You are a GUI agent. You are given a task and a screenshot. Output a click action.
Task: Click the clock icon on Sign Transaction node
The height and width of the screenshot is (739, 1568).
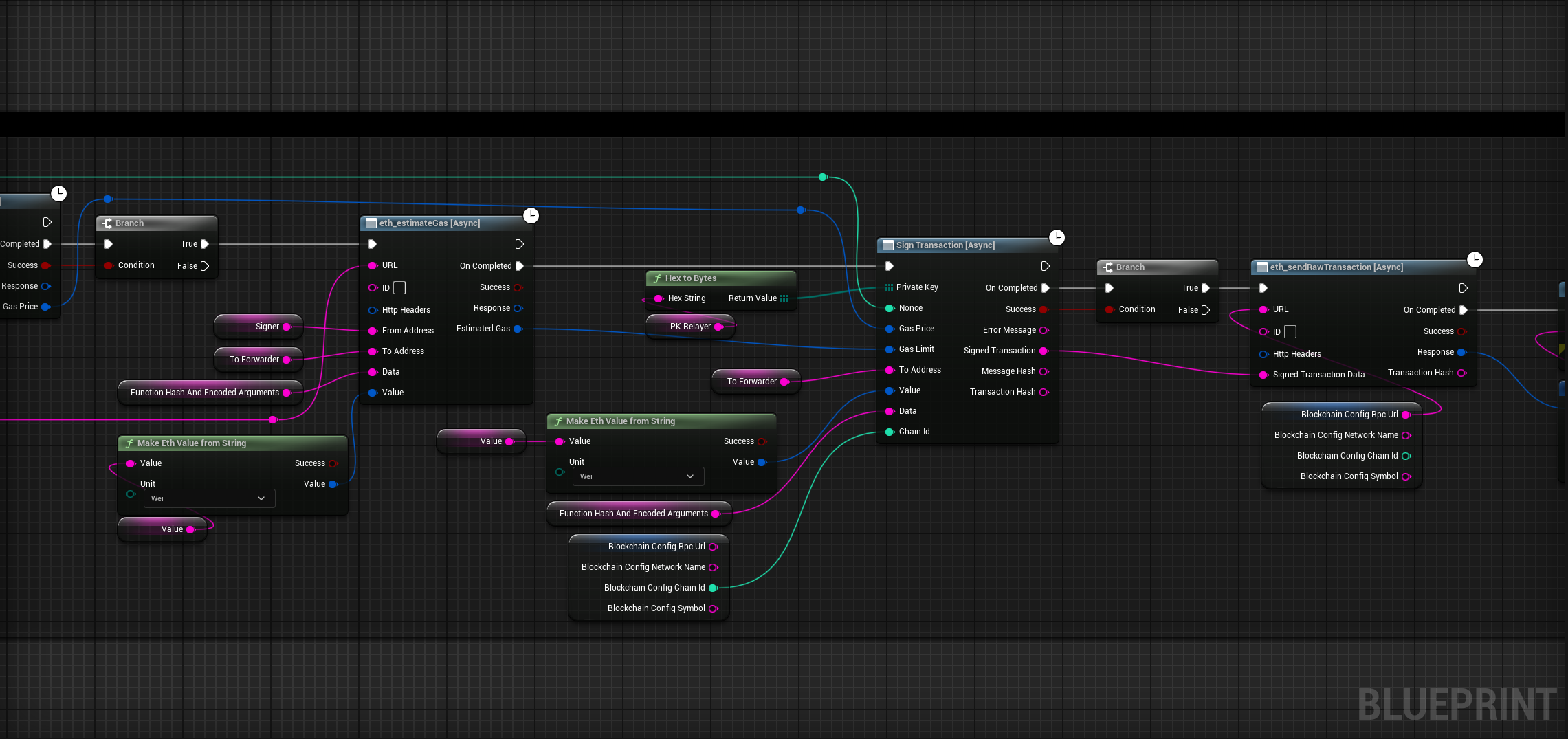(x=1057, y=238)
